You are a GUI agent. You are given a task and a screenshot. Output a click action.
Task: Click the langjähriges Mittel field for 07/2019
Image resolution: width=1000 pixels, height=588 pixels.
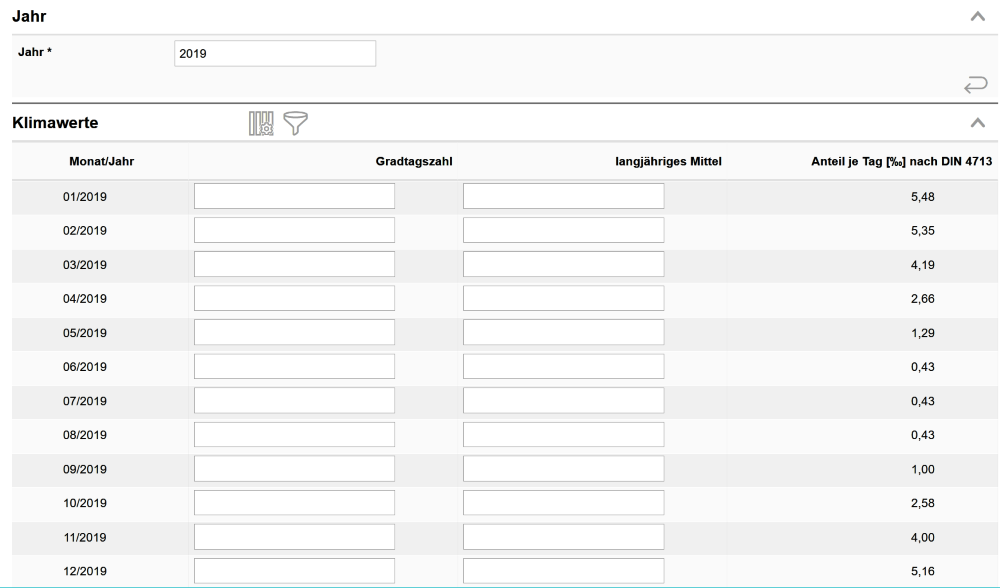click(563, 401)
